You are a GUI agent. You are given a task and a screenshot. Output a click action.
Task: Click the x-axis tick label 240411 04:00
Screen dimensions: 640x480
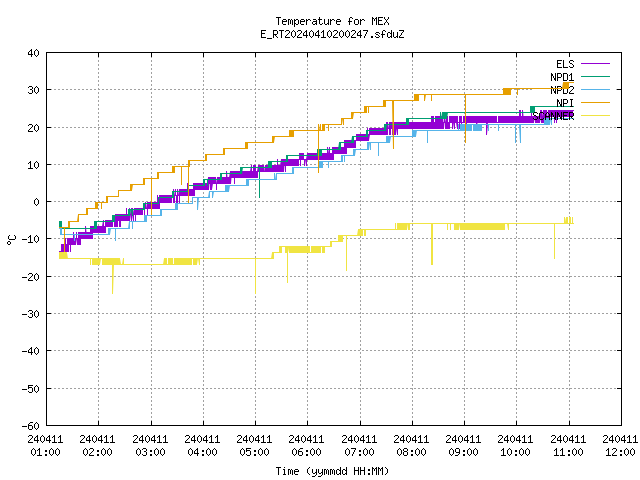[x=202, y=446]
